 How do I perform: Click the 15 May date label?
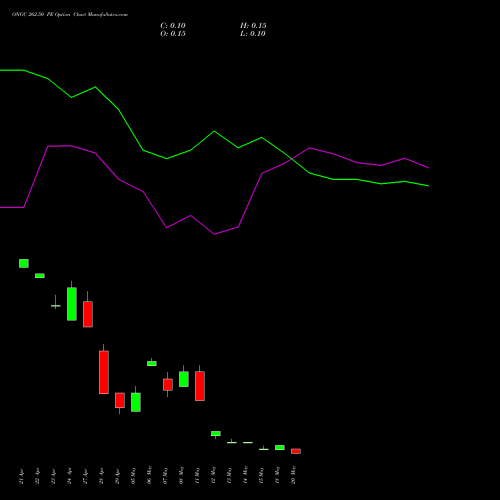coord(262,476)
